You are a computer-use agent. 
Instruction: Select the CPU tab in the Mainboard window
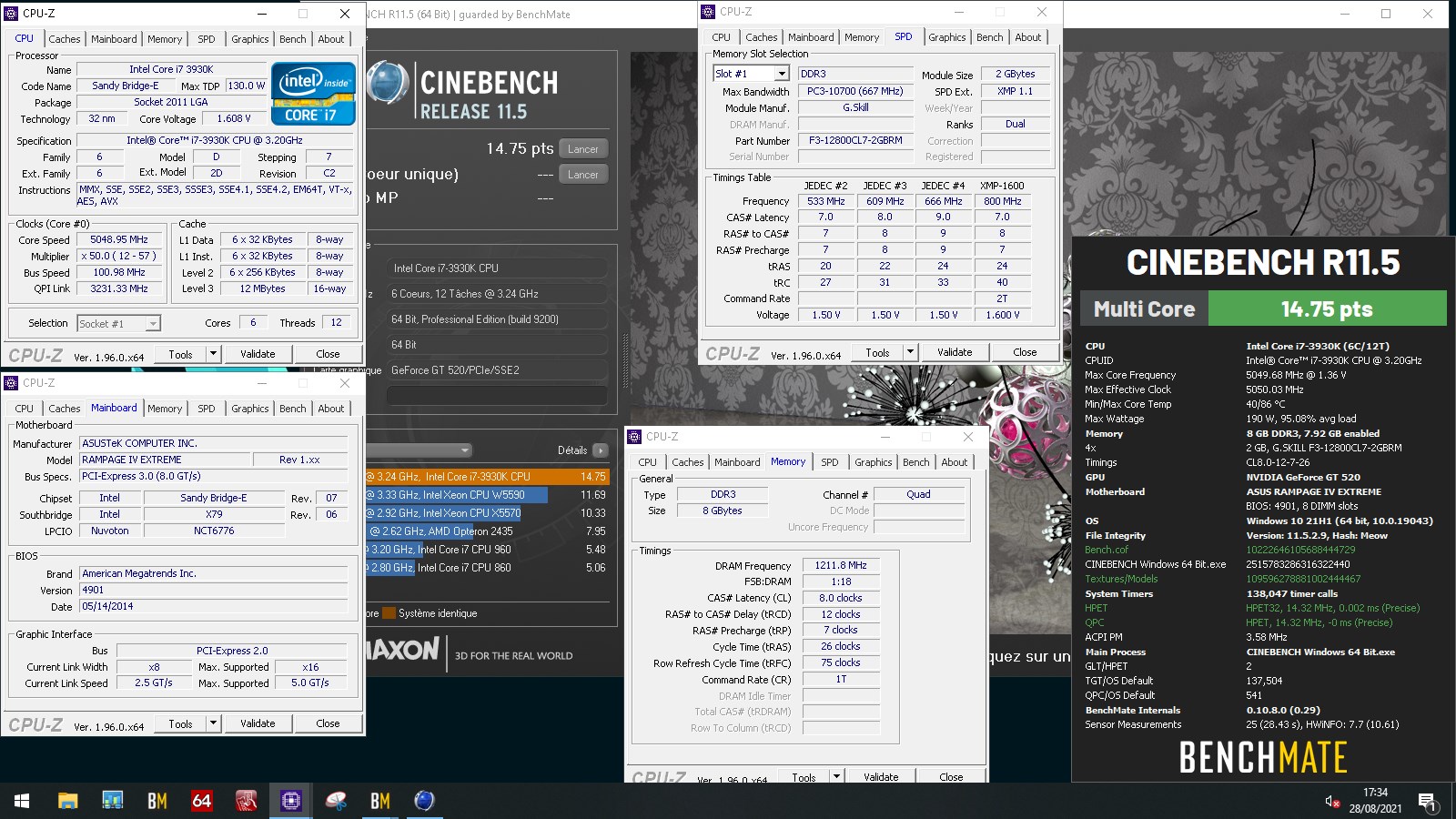(24, 409)
